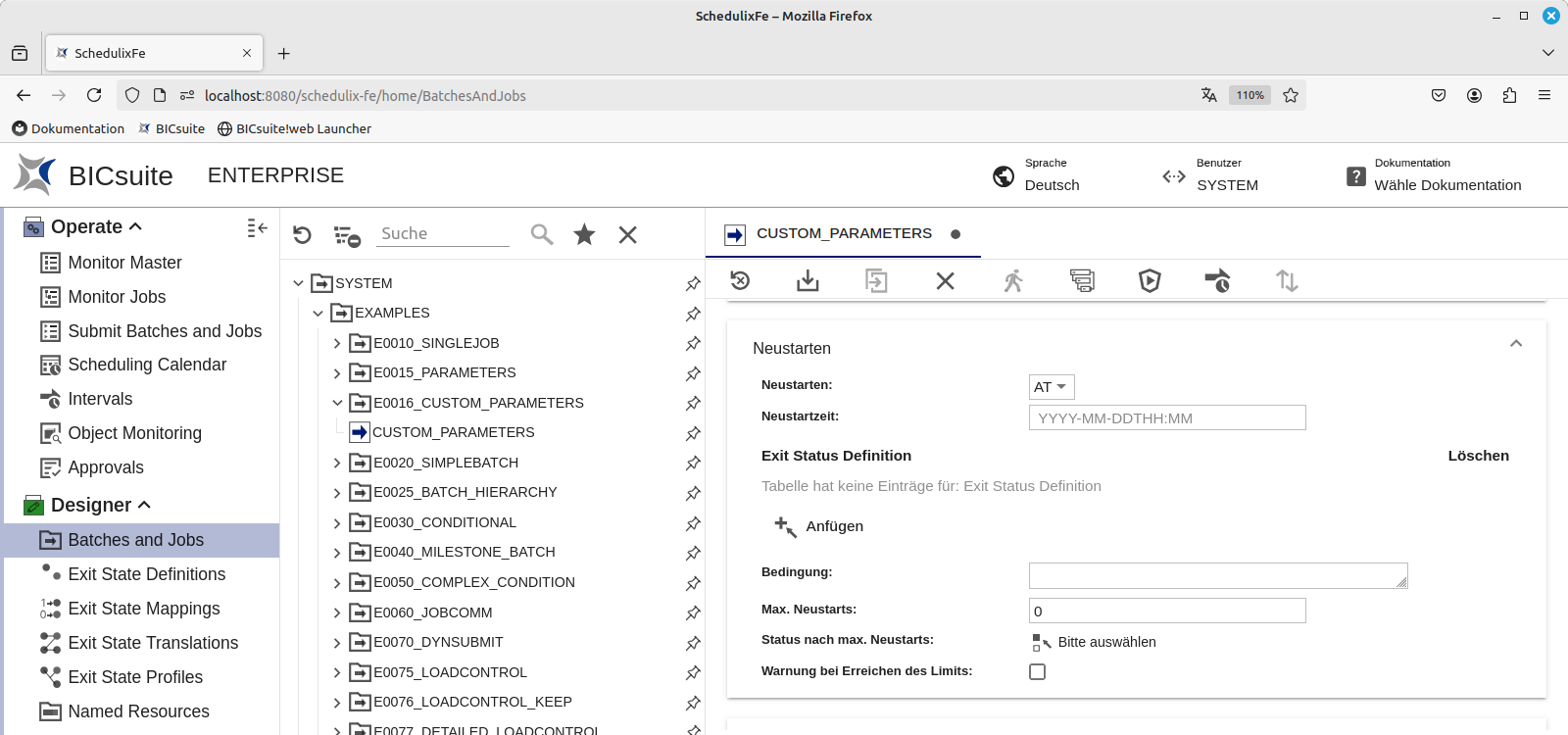Viewport: 1568px width, 735px height.
Task: Click into the Neustartzeit date field
Action: pyautogui.click(x=1166, y=418)
